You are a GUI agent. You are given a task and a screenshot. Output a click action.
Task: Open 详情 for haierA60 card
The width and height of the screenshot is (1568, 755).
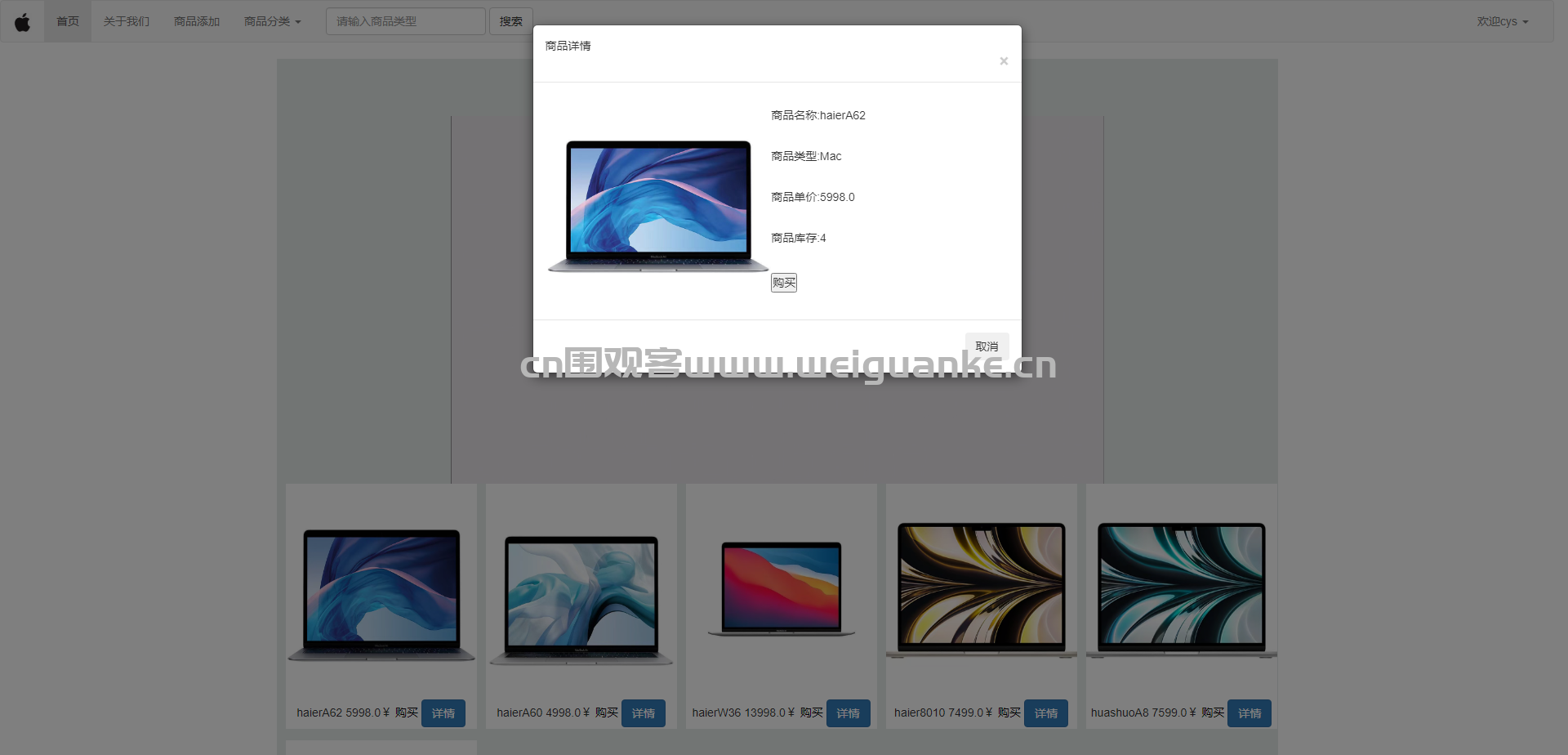(x=644, y=713)
